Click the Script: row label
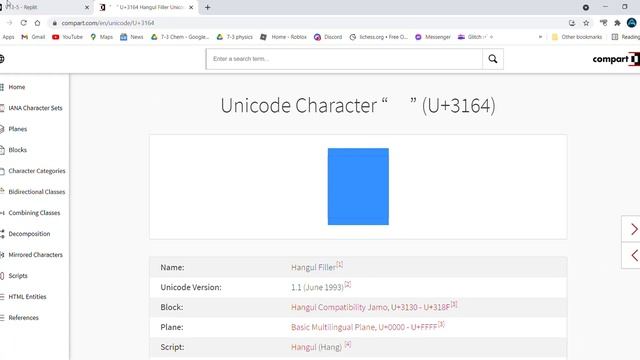The image size is (640, 360). tap(172, 347)
